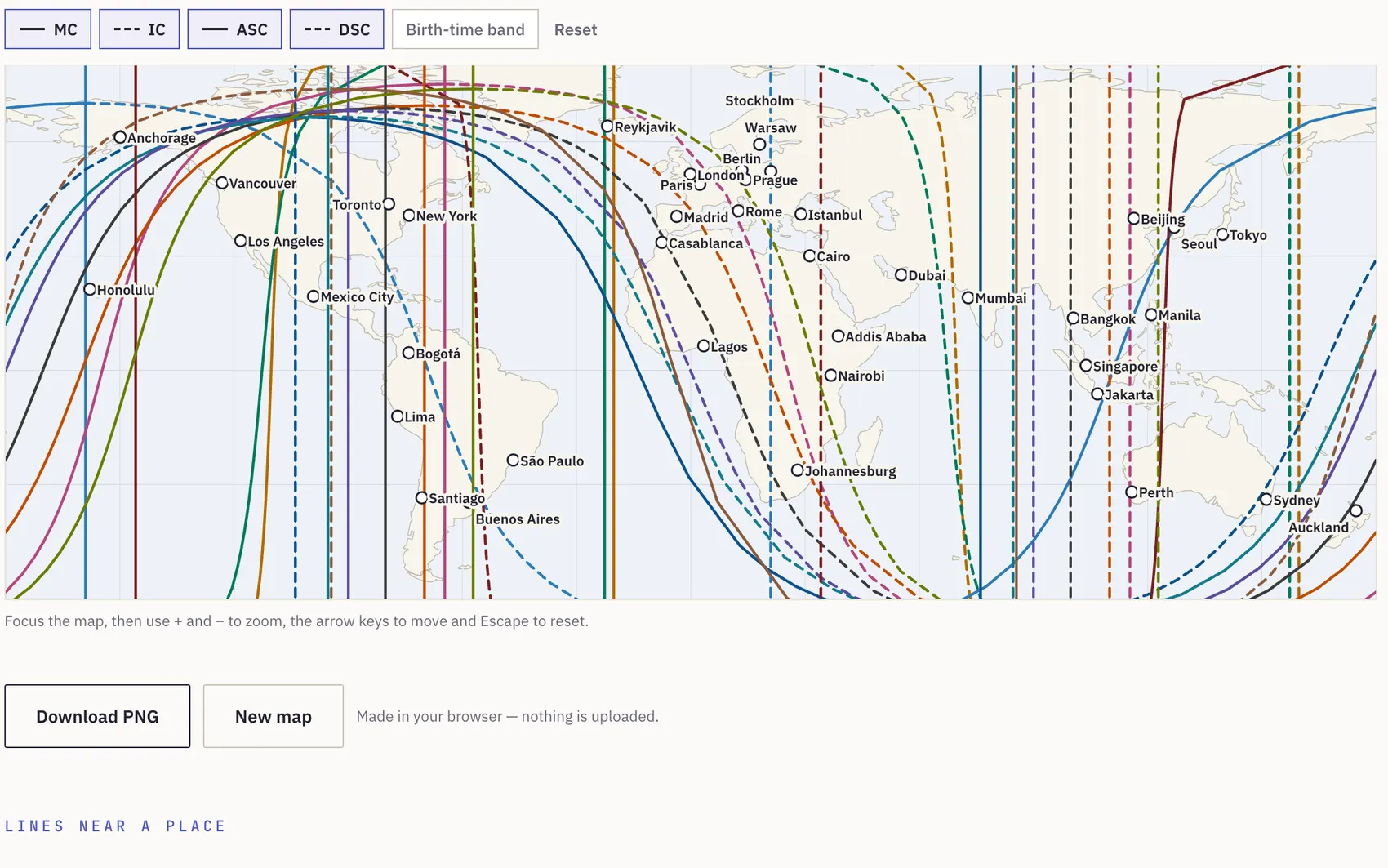Click the Lima city marker
Screen dimensions: 1388x868
[x=398, y=416]
